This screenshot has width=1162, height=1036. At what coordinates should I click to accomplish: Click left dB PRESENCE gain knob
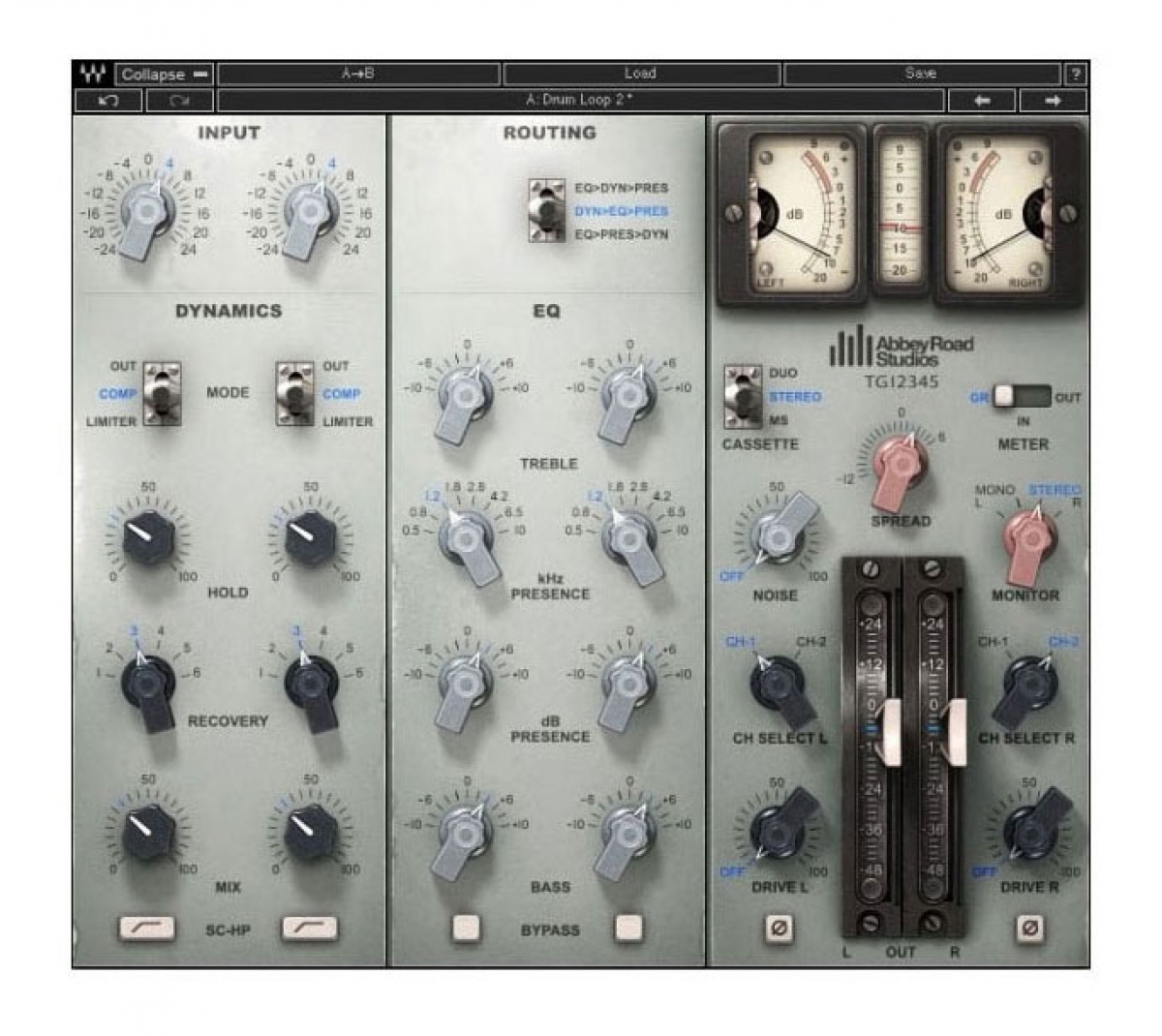coord(466,687)
